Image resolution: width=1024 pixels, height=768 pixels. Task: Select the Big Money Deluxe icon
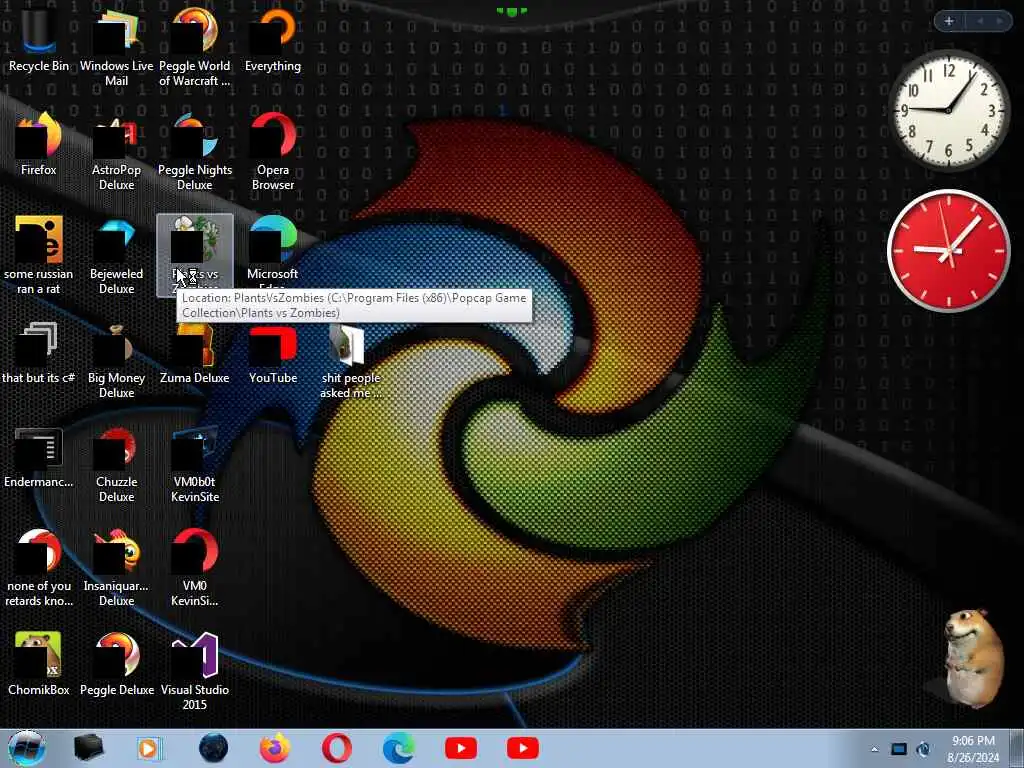tap(116, 360)
